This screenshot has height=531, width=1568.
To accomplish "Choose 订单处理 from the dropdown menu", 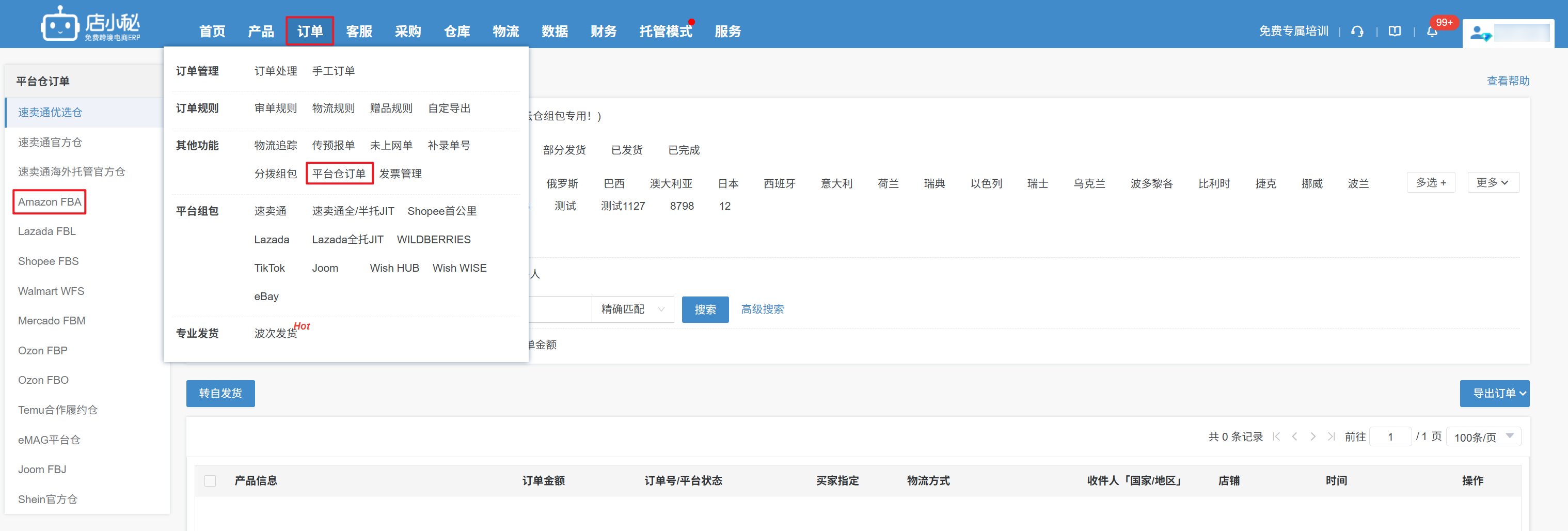I will 276,71.
